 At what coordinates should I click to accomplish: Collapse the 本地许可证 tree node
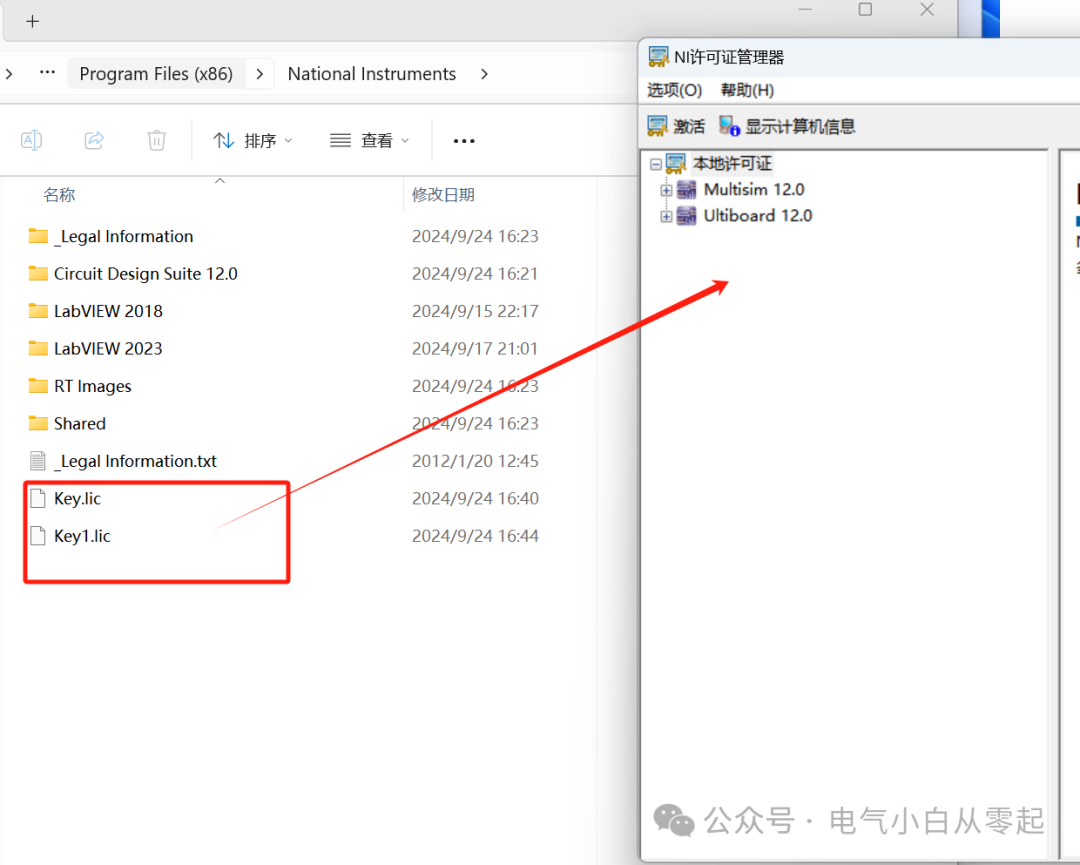click(x=656, y=164)
